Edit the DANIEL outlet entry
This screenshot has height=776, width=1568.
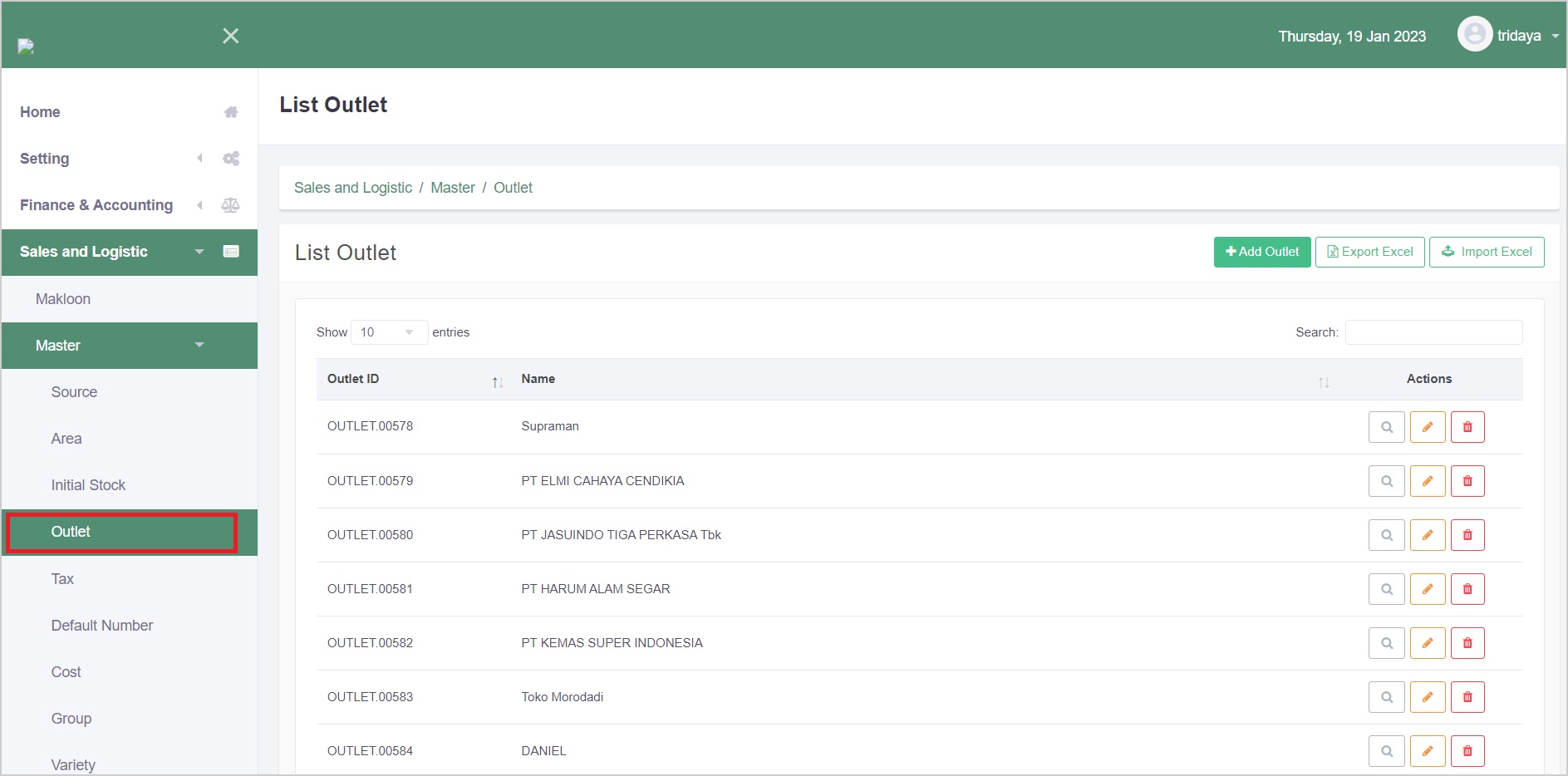click(x=1427, y=751)
